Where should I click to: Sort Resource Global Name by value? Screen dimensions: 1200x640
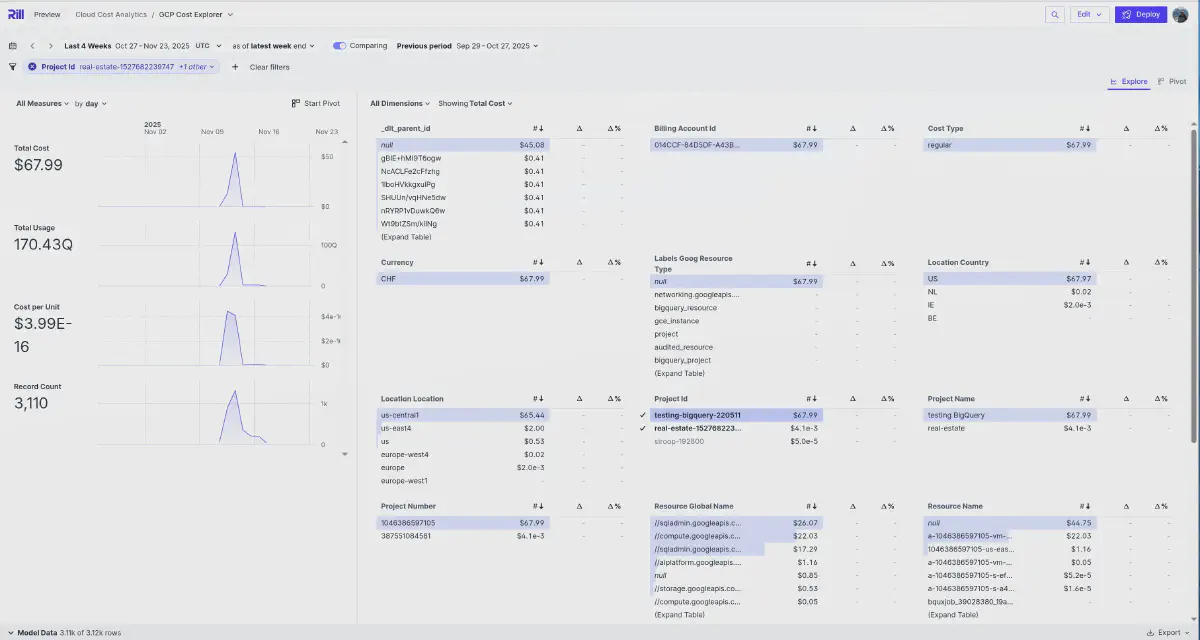(x=811, y=507)
